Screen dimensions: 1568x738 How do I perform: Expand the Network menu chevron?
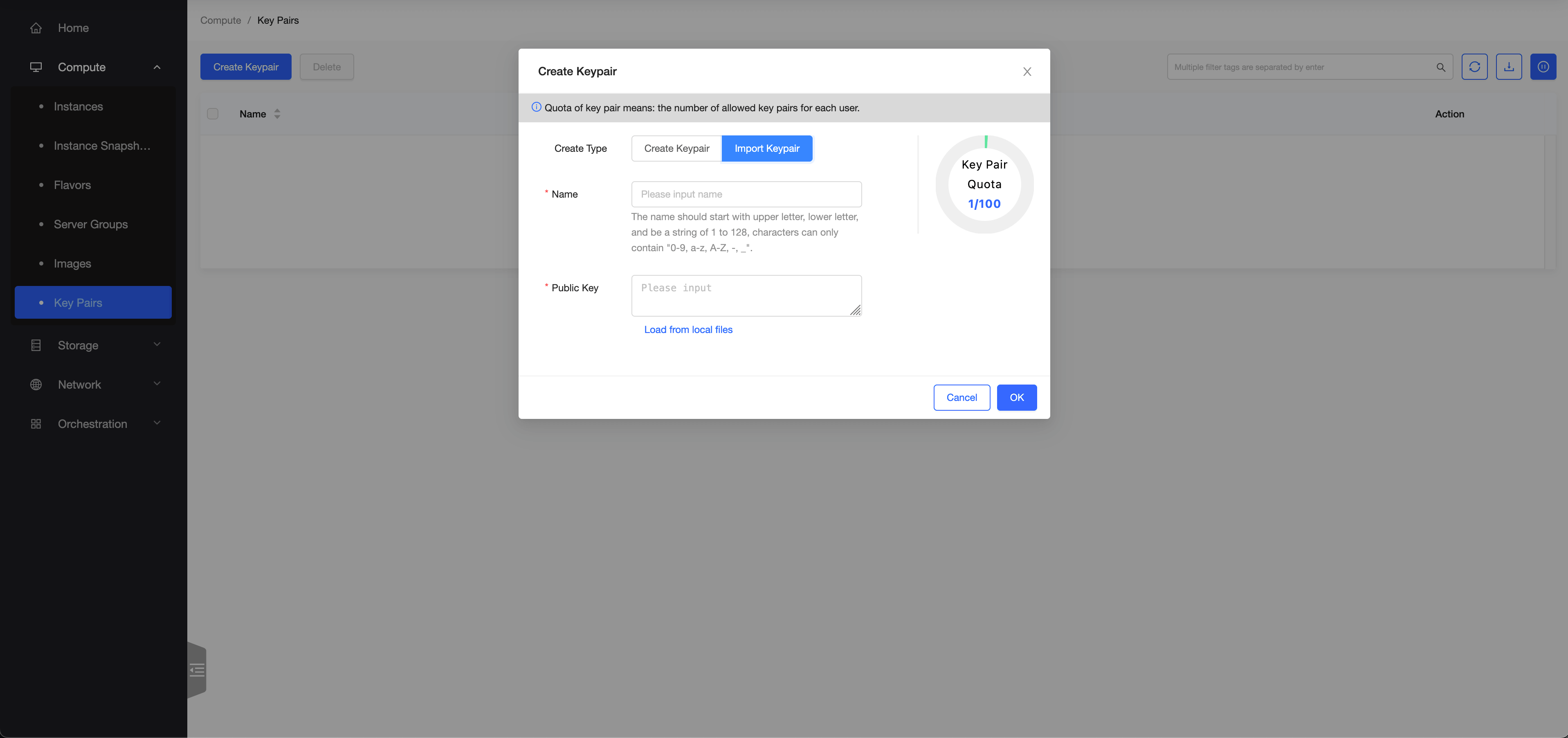pos(157,384)
